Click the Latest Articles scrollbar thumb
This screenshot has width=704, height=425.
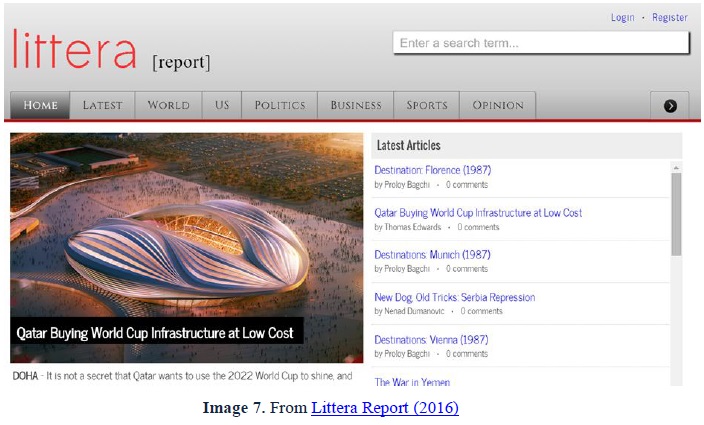(676, 215)
